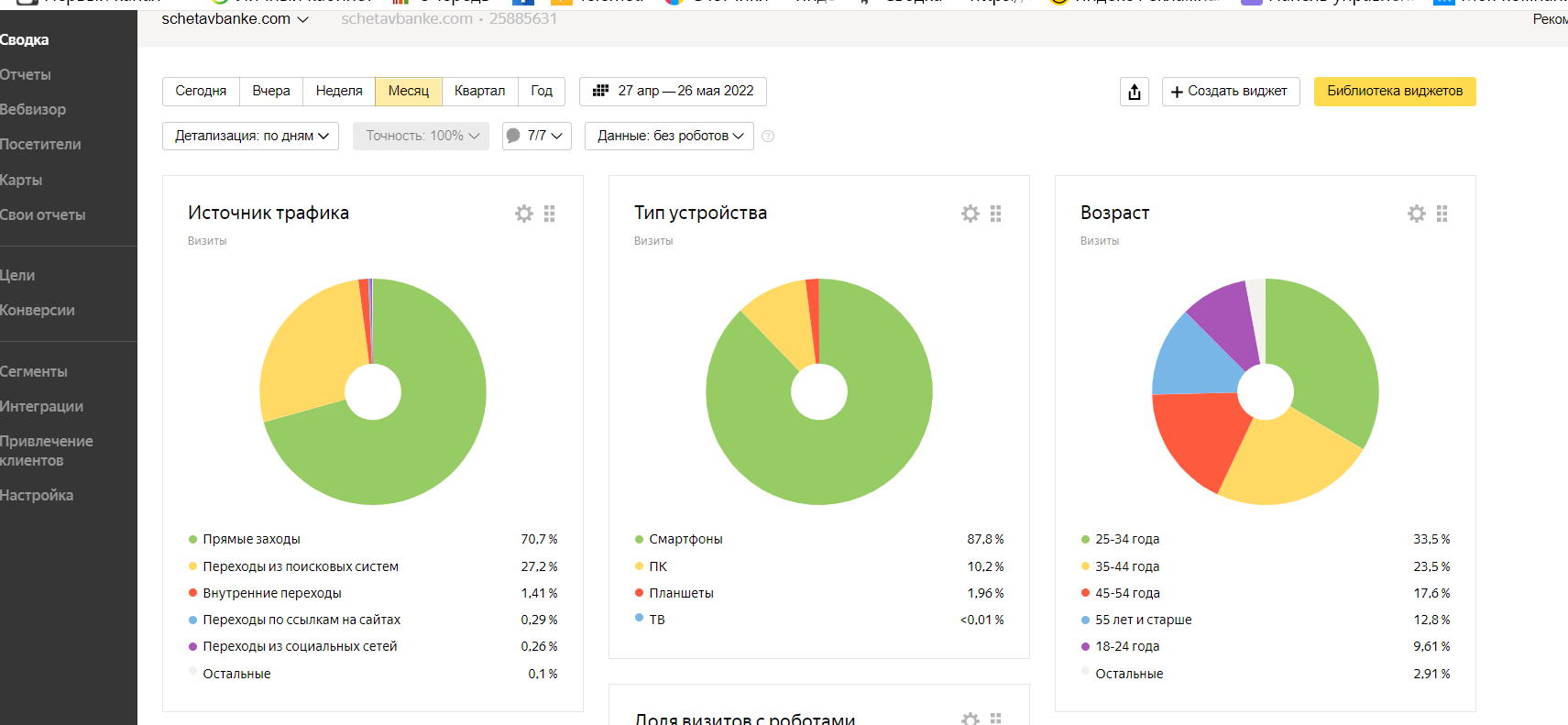Click the blue dot beside 55 лет и старше
1568x725 pixels.
(1086, 621)
